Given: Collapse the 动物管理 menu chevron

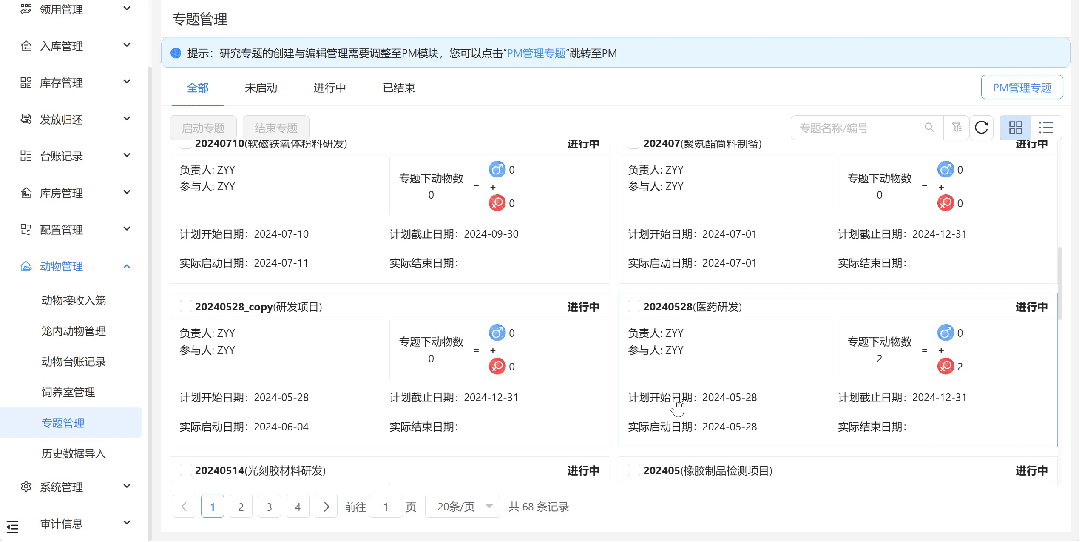Looking at the screenshot, I should pyautogui.click(x=127, y=266).
